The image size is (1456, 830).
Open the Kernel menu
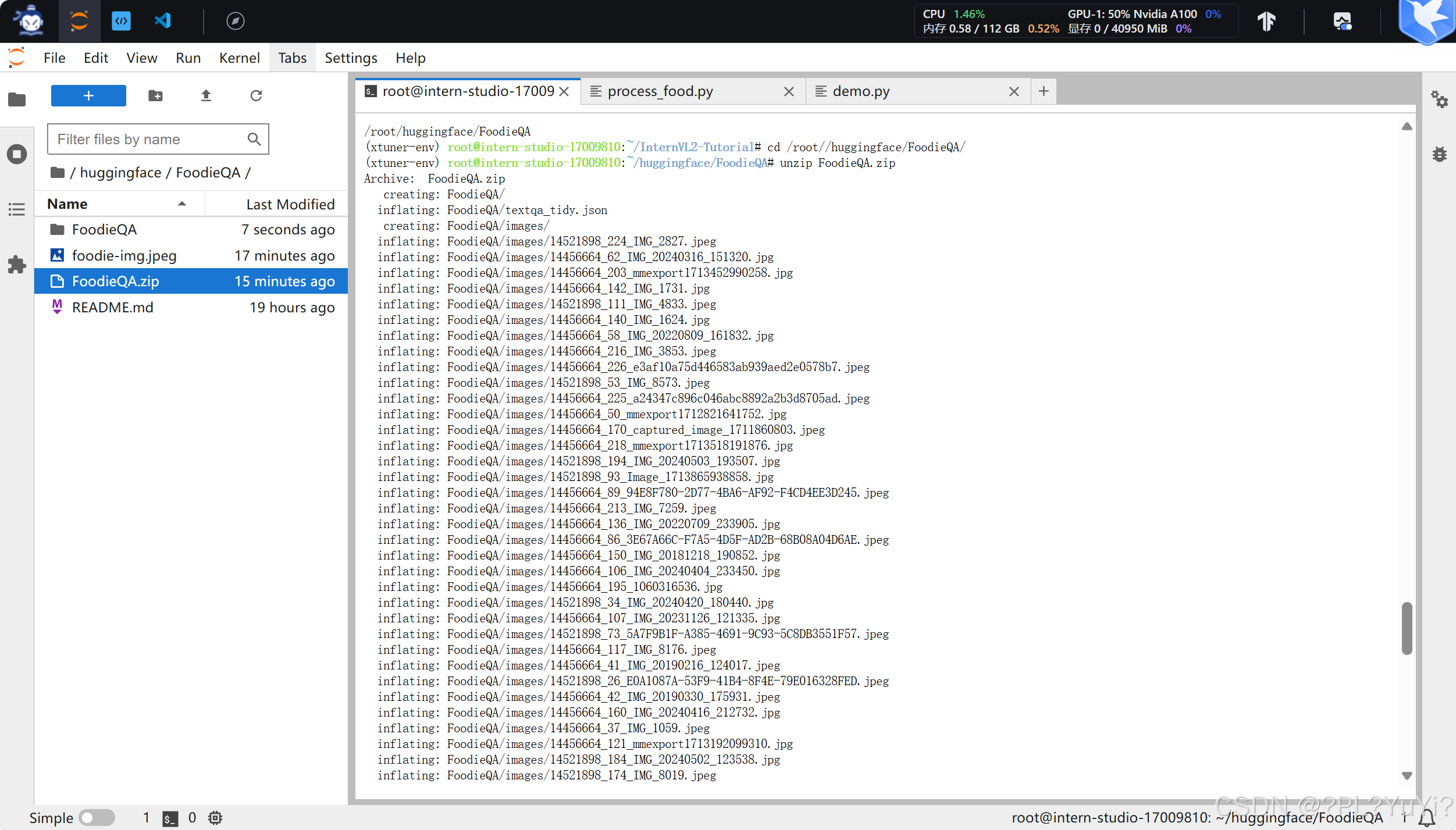click(x=239, y=58)
